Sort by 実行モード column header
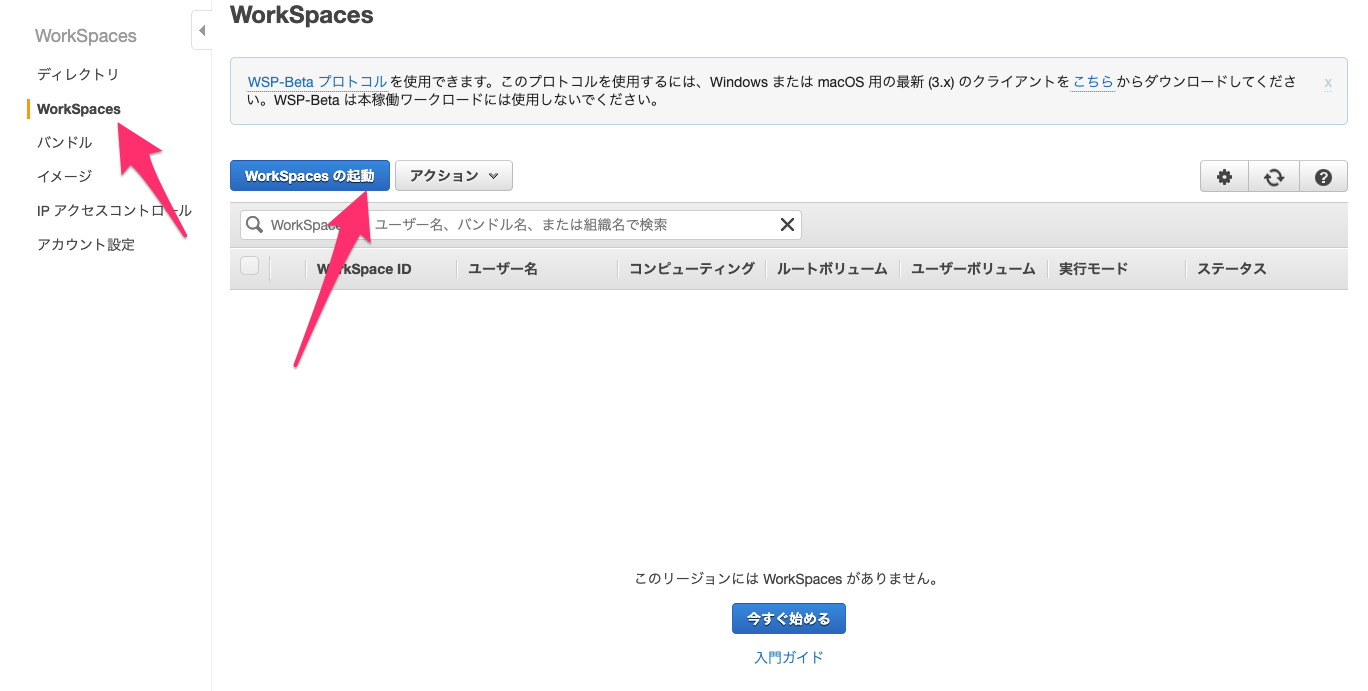 (1093, 269)
